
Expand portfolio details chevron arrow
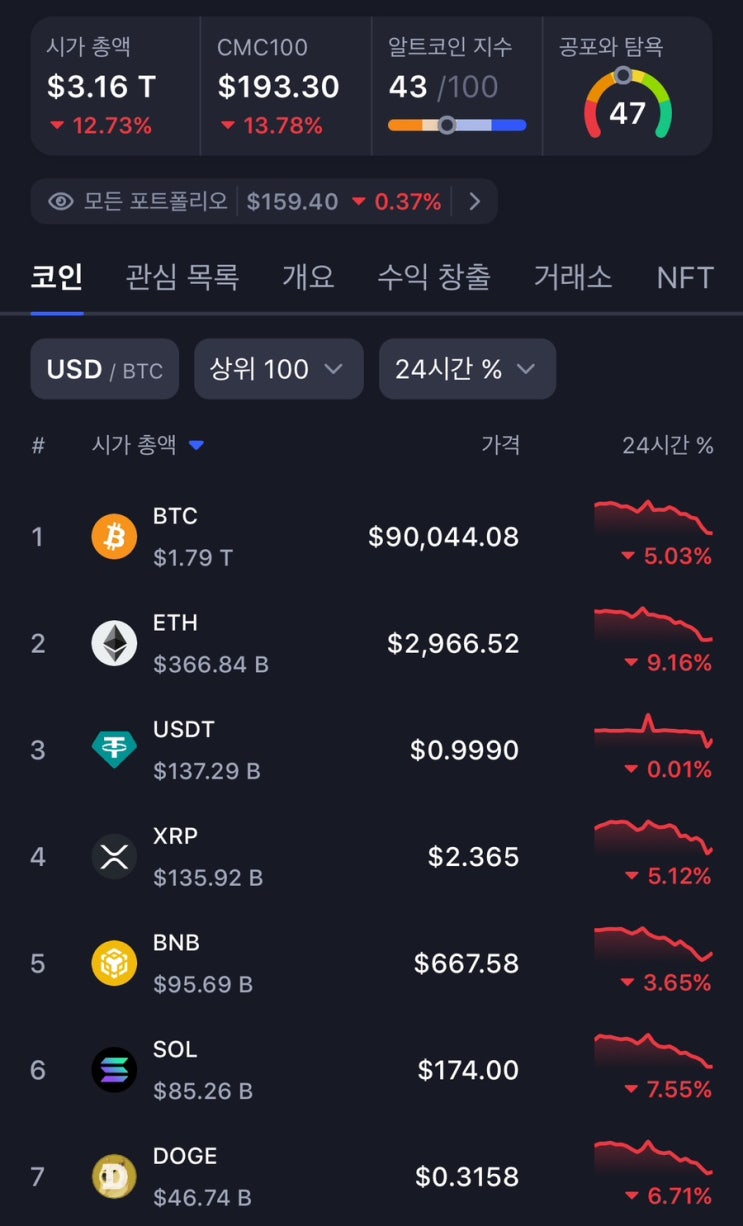475,202
